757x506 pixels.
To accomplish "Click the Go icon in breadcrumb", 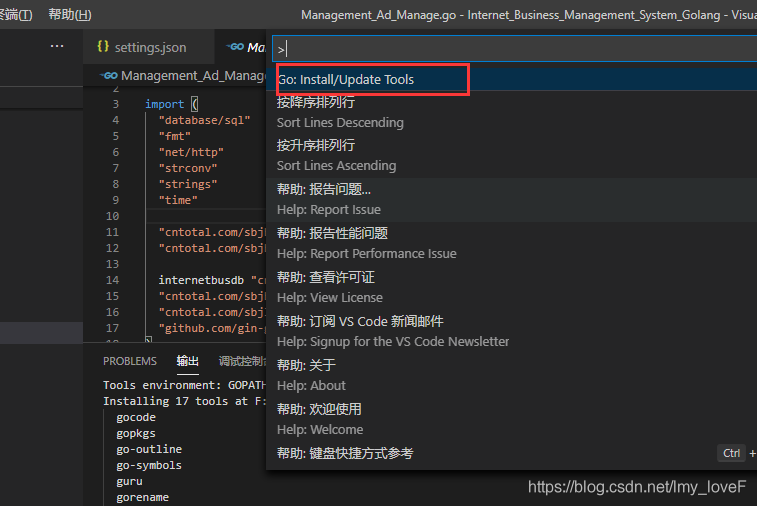I will 109,76.
